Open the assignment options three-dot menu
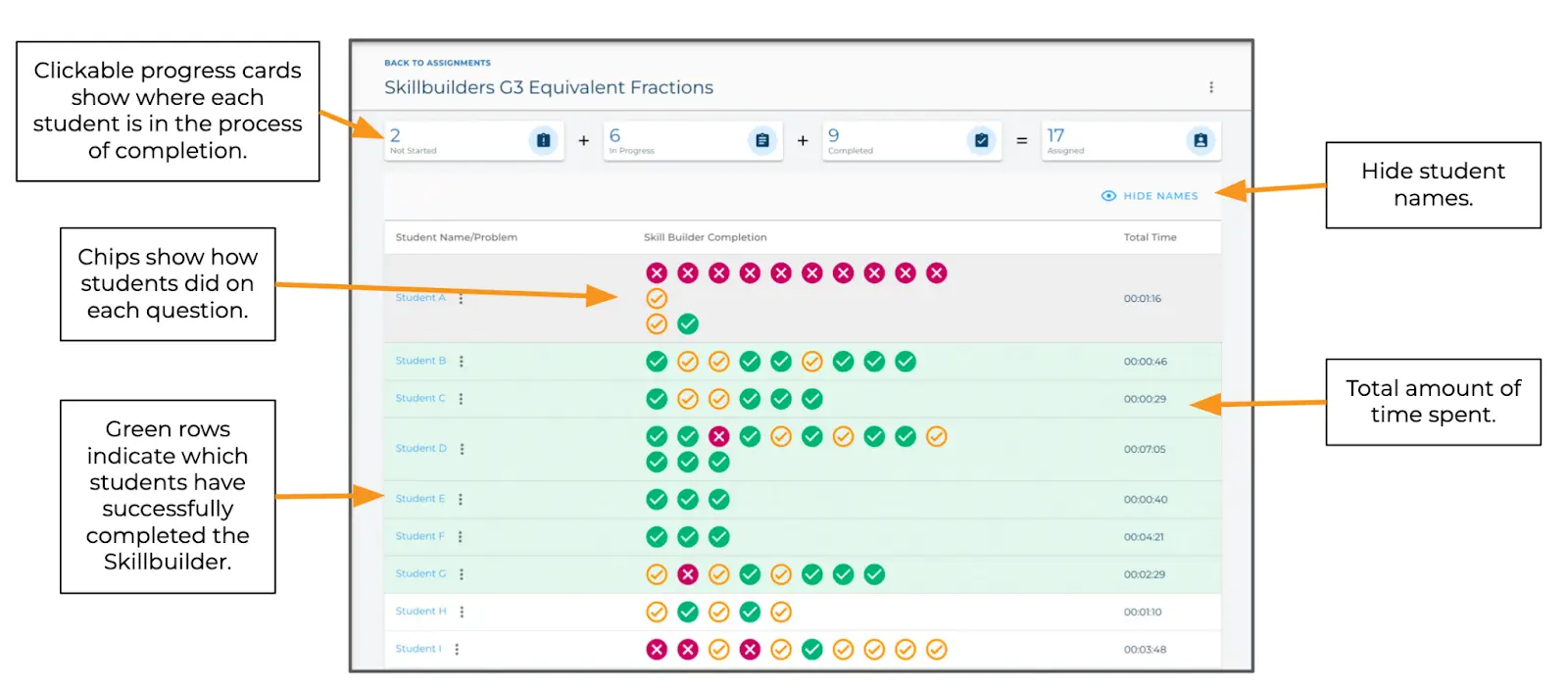This screenshot has height=691, width=1568. click(1211, 87)
